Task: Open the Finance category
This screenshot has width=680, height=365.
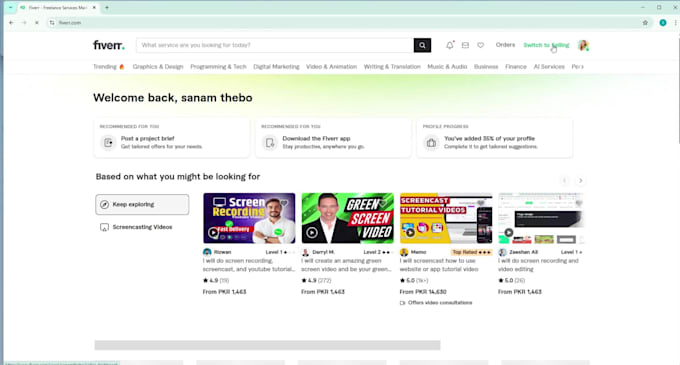Action: coord(516,67)
